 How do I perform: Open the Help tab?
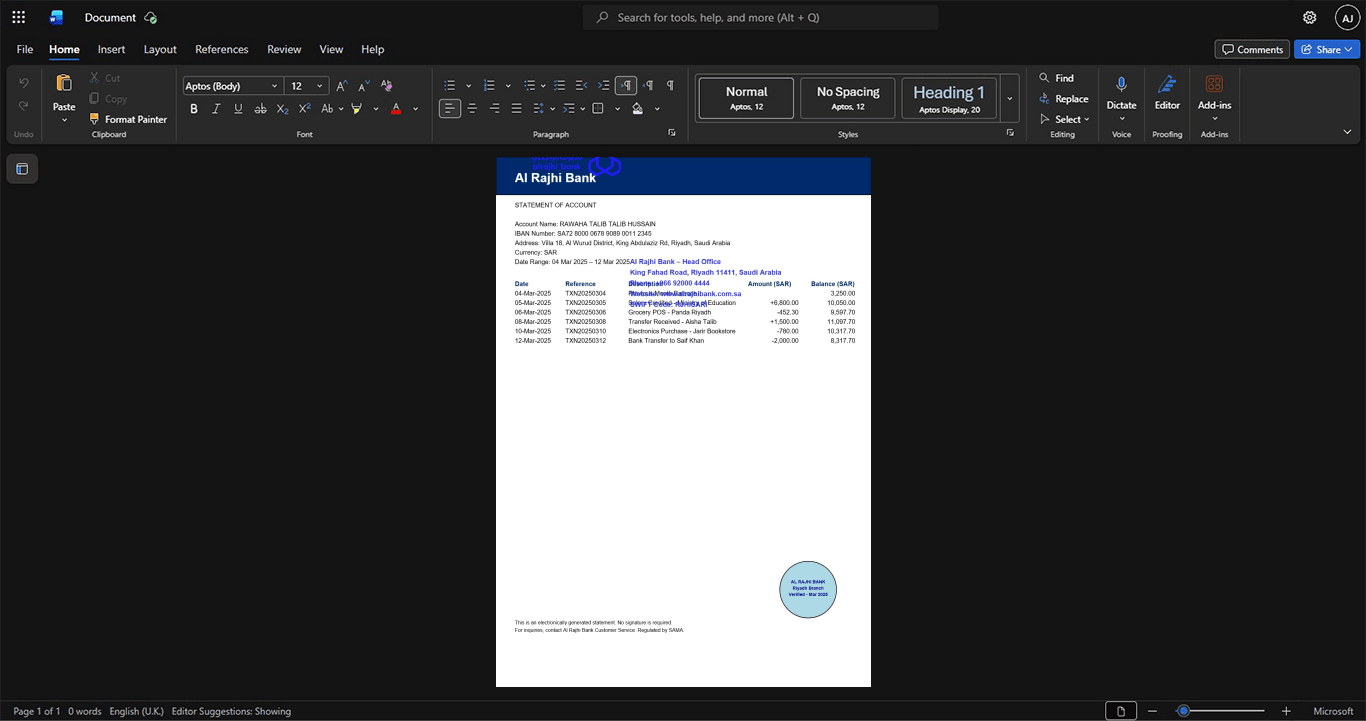[372, 49]
